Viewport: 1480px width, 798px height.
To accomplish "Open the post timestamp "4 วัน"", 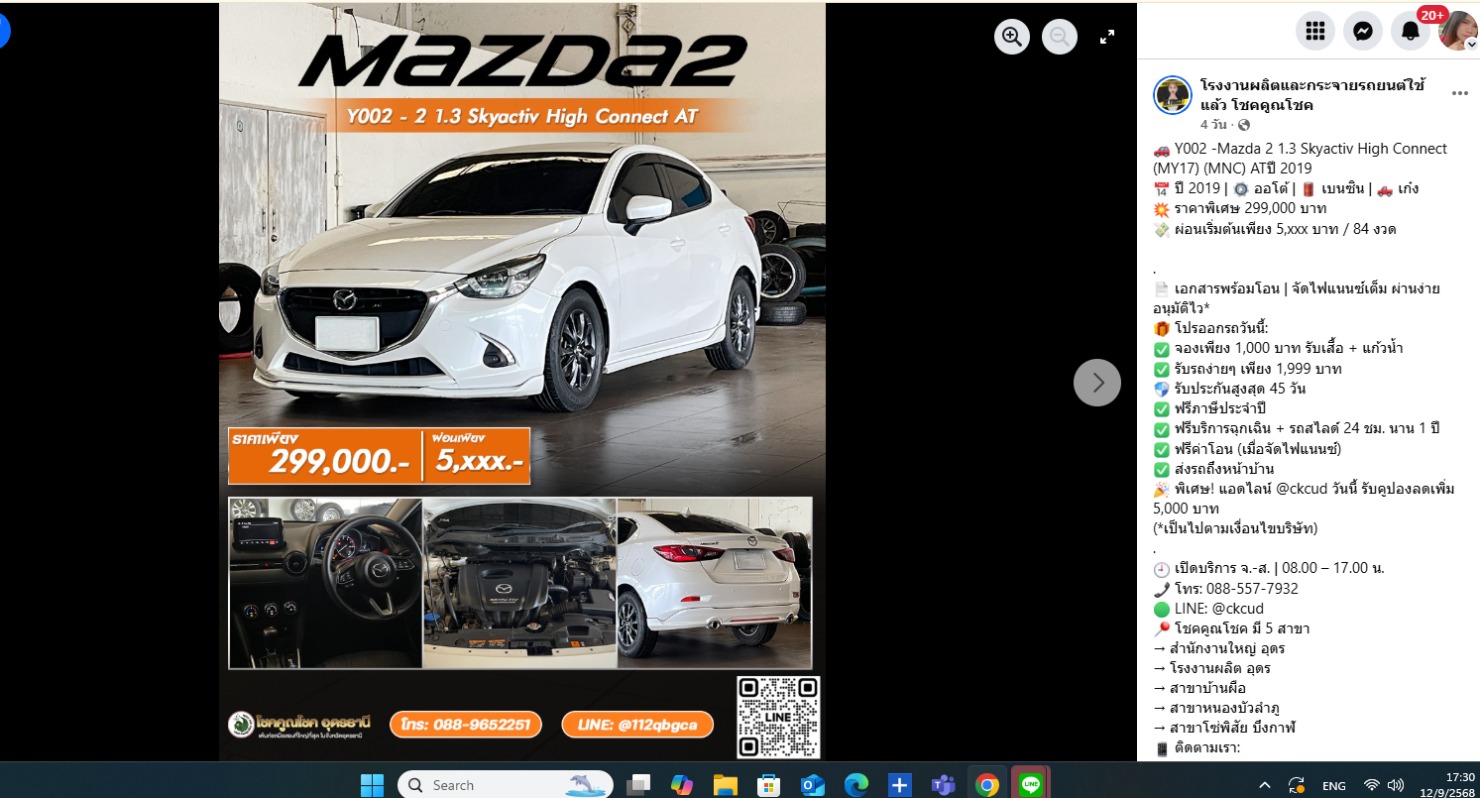I will pyautogui.click(x=1215, y=125).
